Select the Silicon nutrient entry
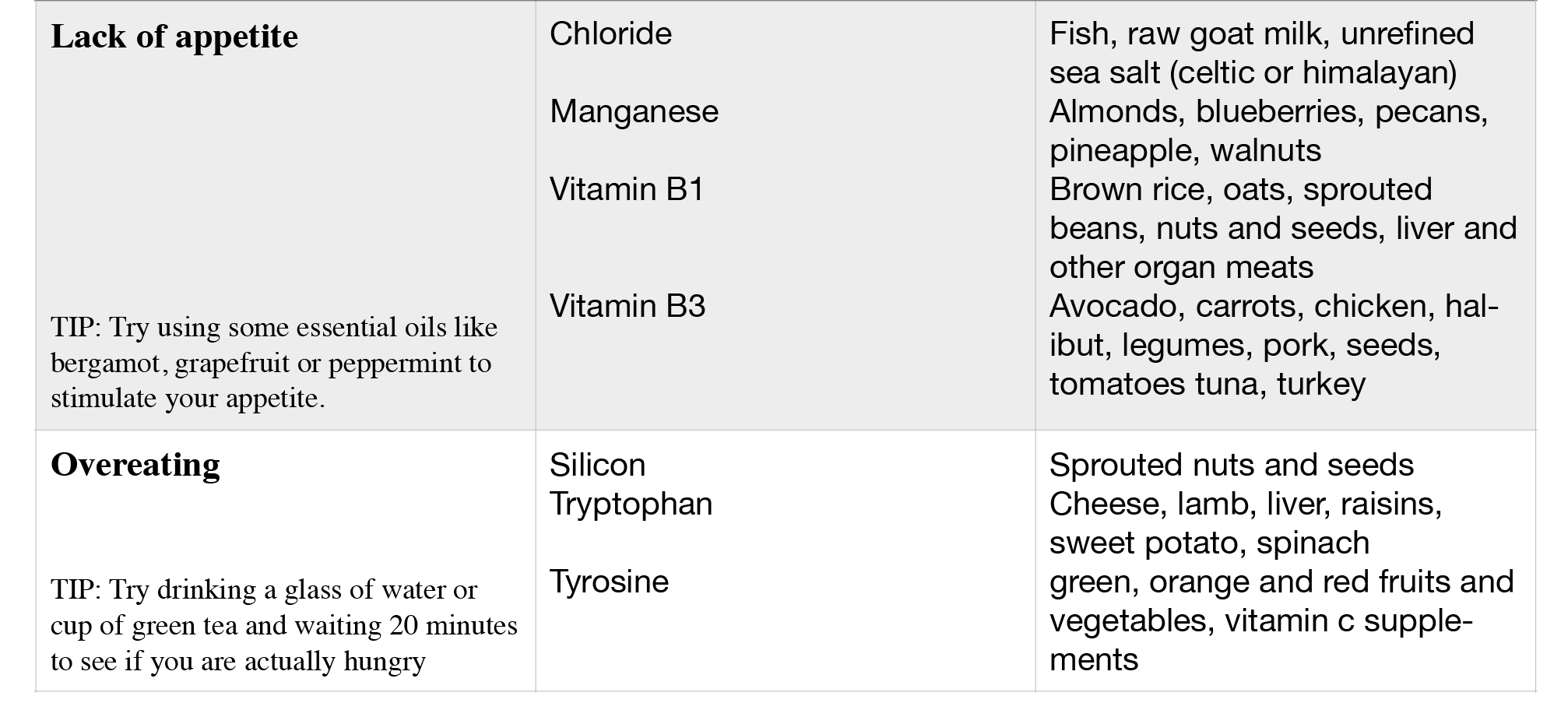1568x717 pixels. 598,465
